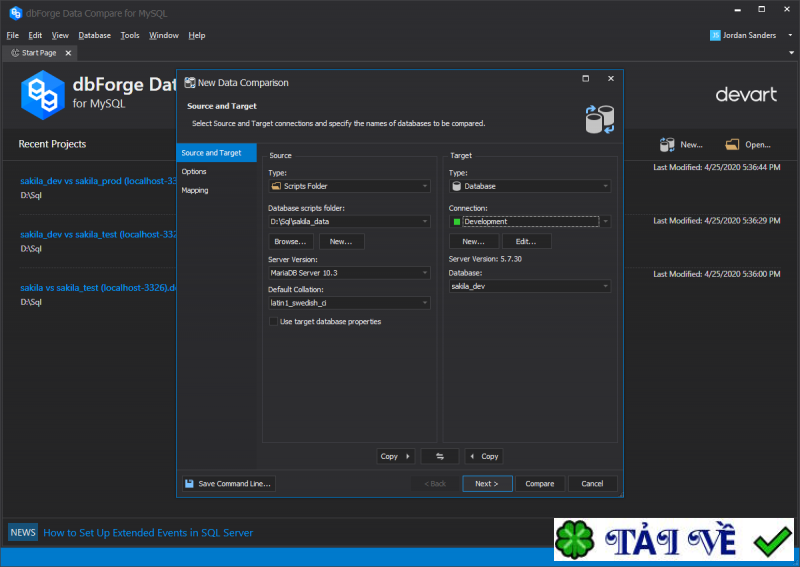Click the green Development connection color swatch
The width and height of the screenshot is (800, 567).
[x=457, y=222]
